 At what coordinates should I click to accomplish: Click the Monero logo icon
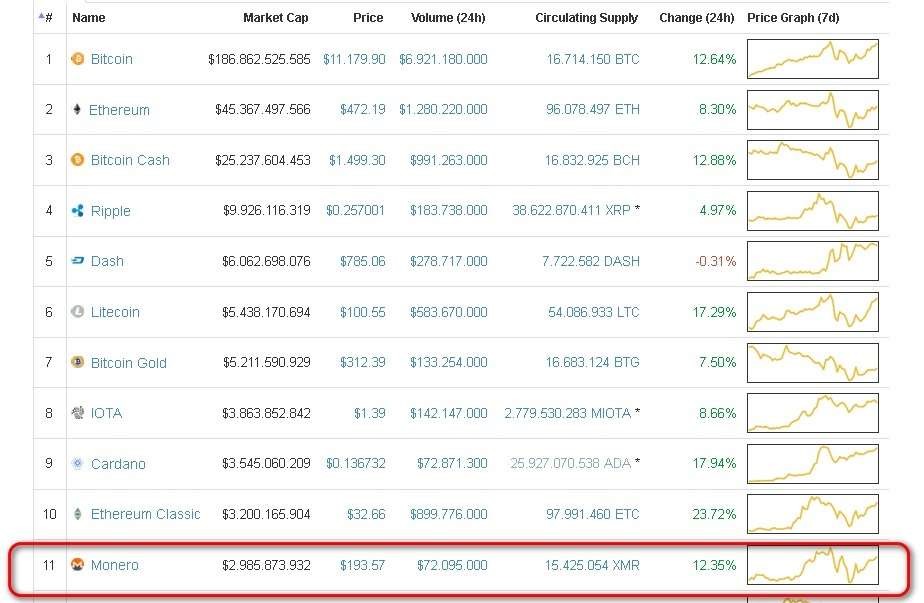coord(78,565)
